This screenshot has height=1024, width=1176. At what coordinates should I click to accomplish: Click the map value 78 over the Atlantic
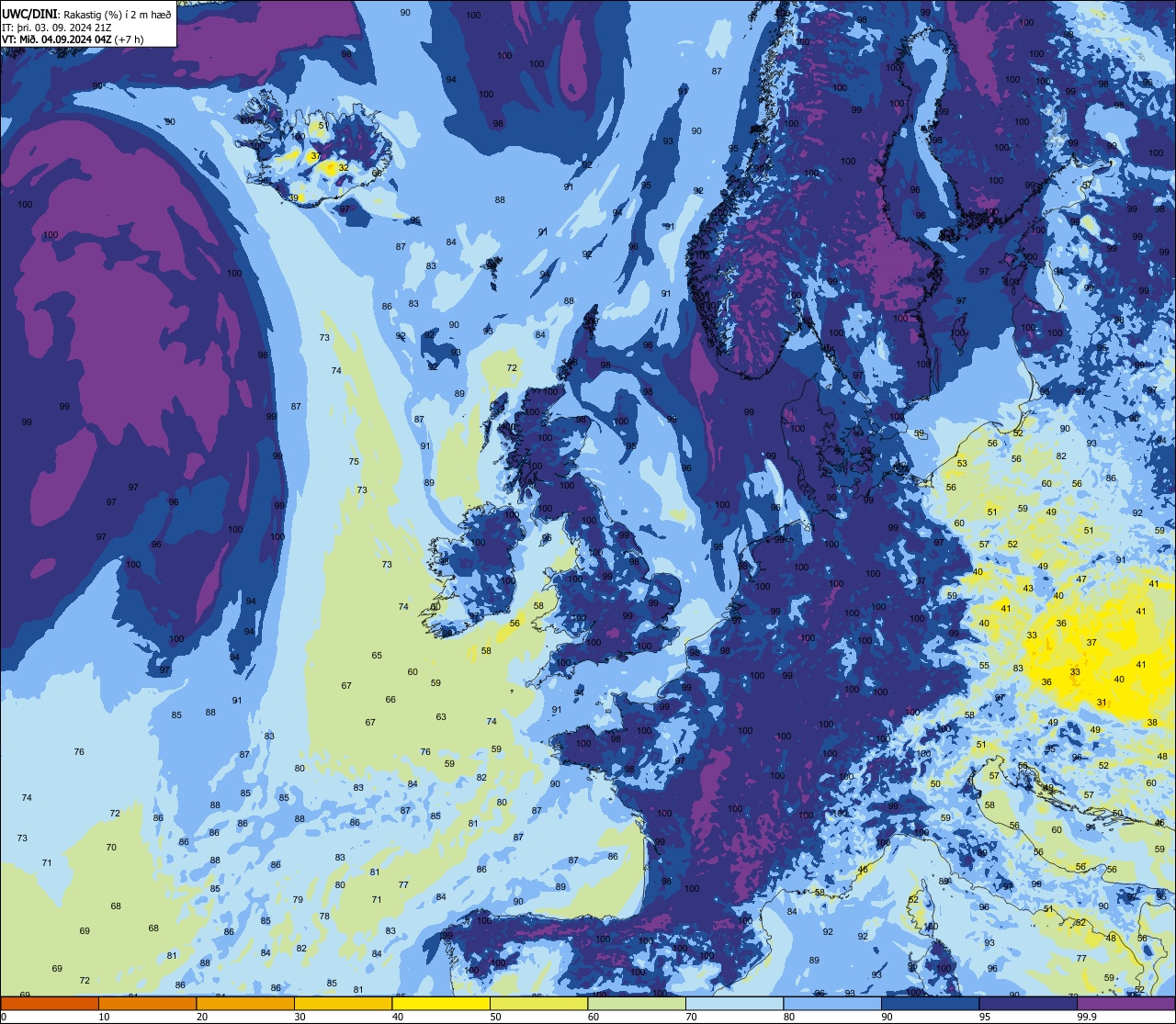point(324,916)
